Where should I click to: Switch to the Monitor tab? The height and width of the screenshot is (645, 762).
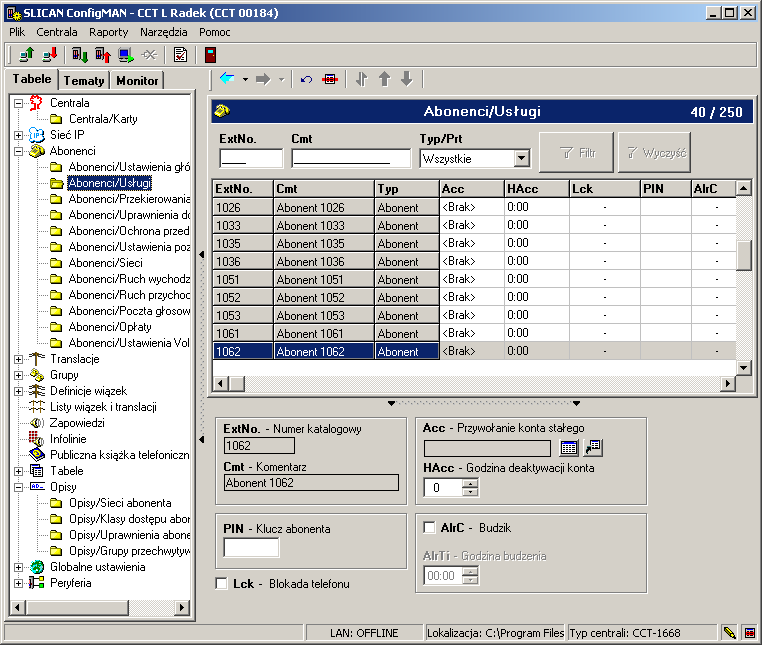137,80
